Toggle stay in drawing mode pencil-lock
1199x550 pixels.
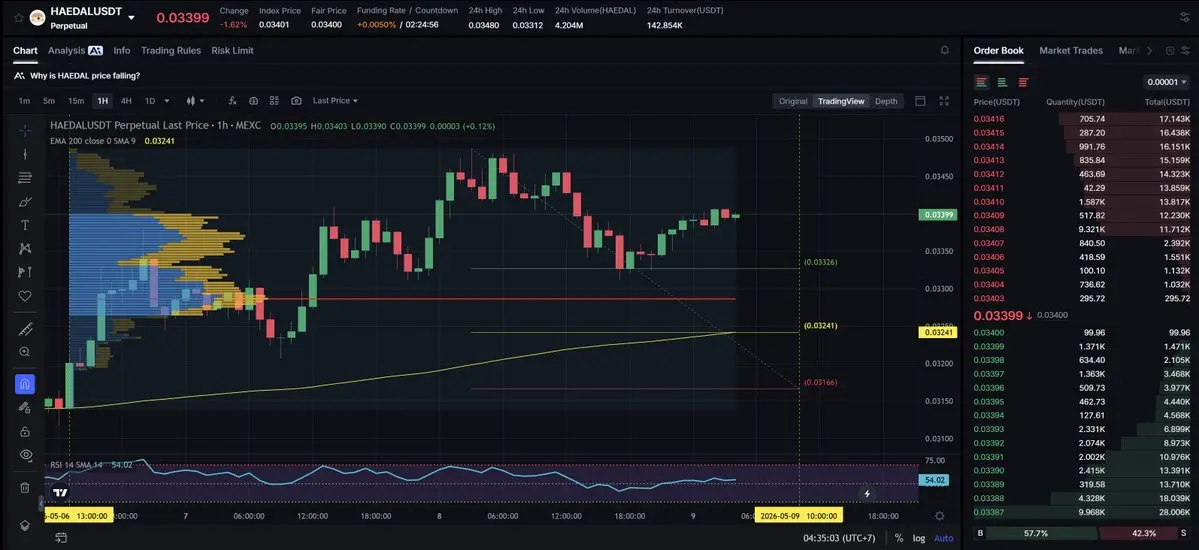point(24,408)
